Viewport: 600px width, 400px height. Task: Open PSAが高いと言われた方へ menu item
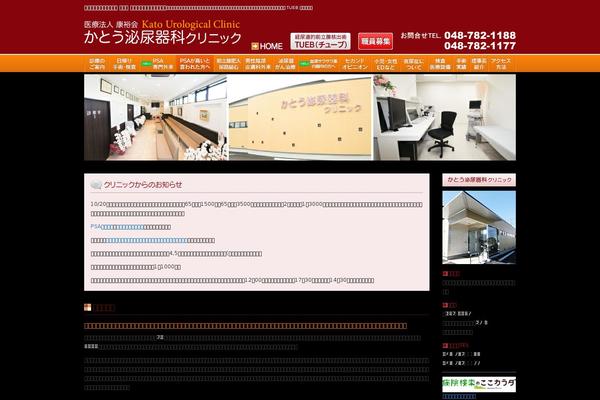click(195, 64)
